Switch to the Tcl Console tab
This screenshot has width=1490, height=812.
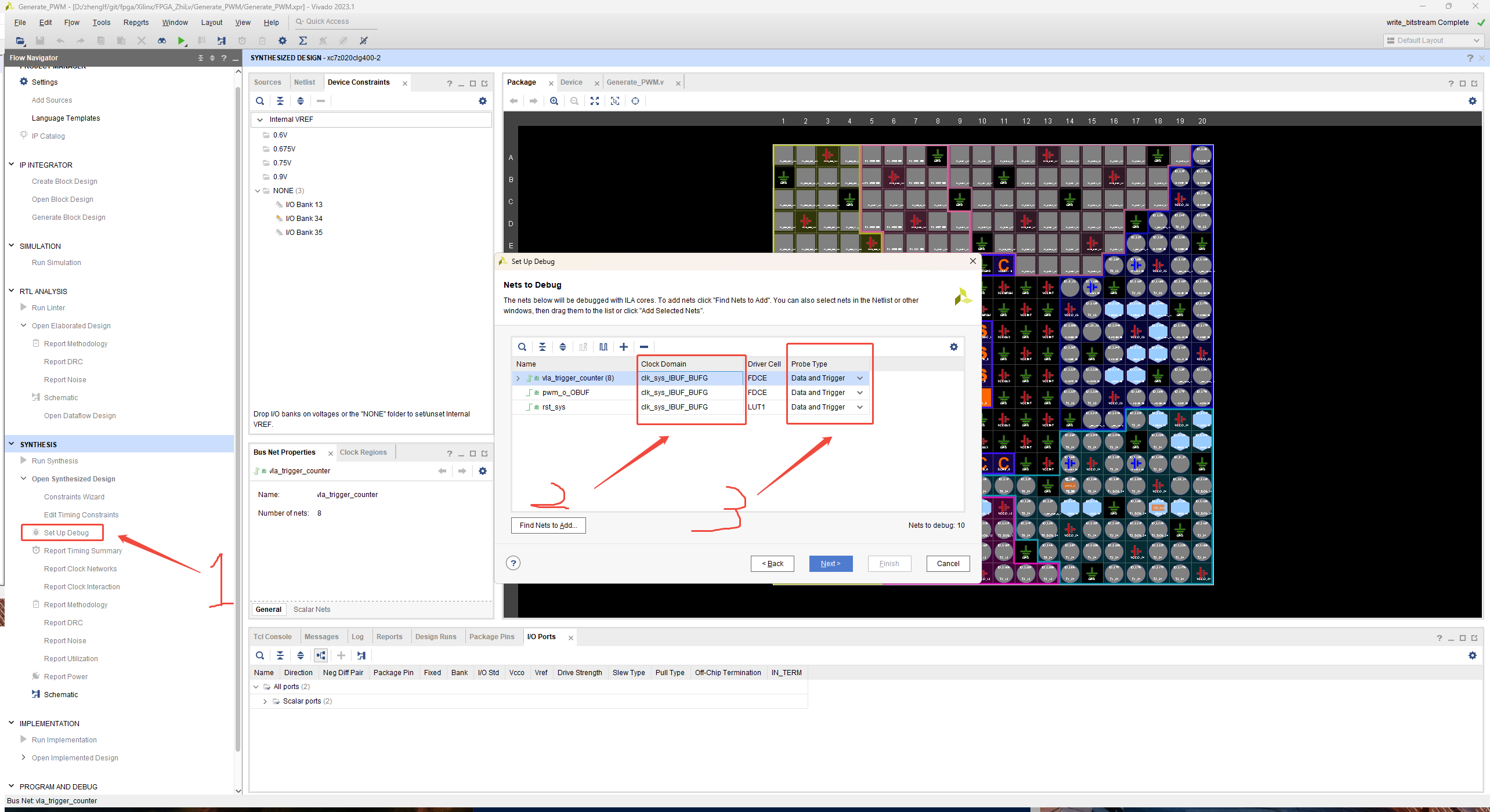point(273,637)
